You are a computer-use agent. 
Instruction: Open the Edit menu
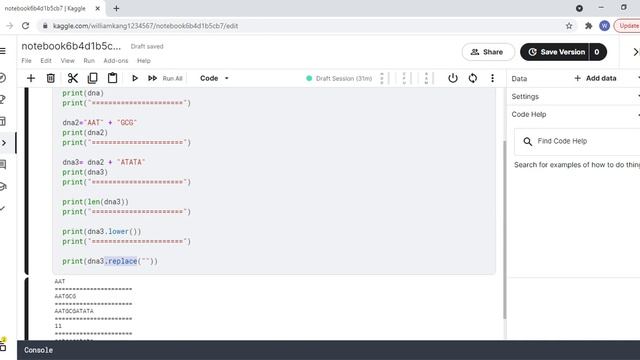coord(46,60)
